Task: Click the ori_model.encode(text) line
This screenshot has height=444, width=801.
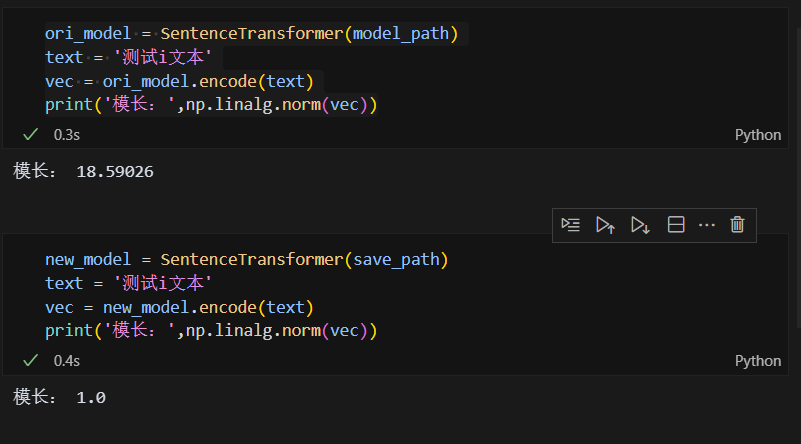Action: tap(179, 81)
